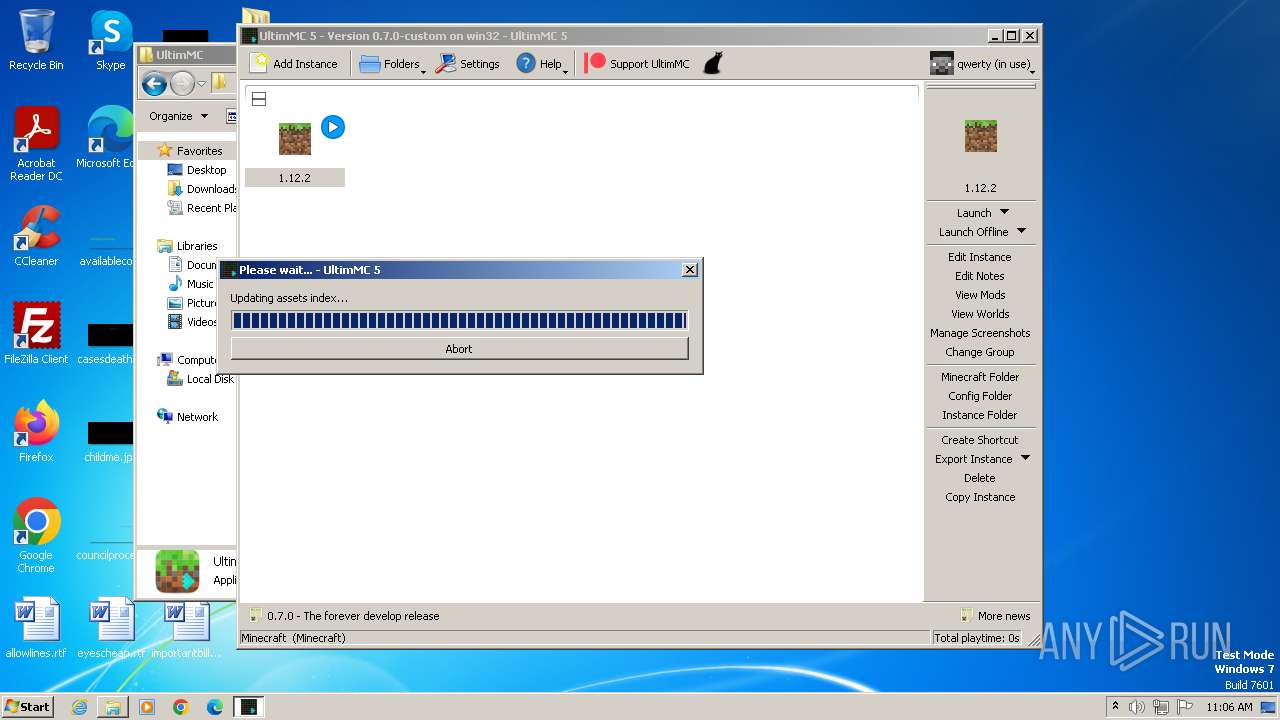
Task: Select Music library in Explorer
Action: point(199,284)
